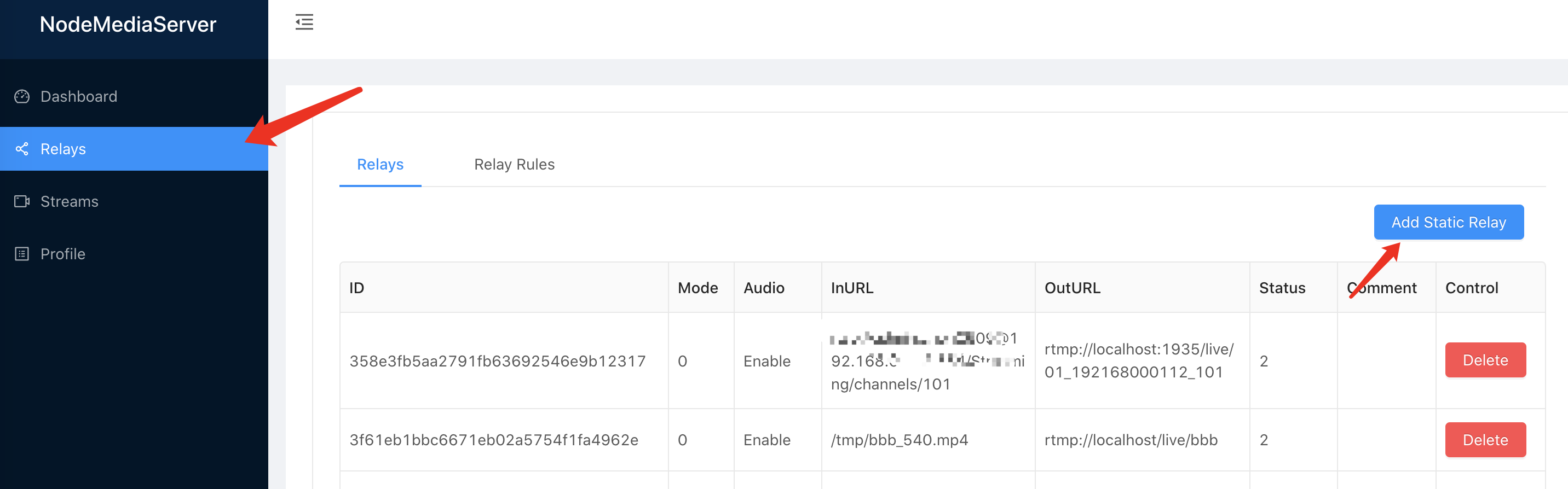Screen dimensions: 1568x489
Task: Delete the bbb_540.mp4 relay
Action: click(x=1485, y=440)
